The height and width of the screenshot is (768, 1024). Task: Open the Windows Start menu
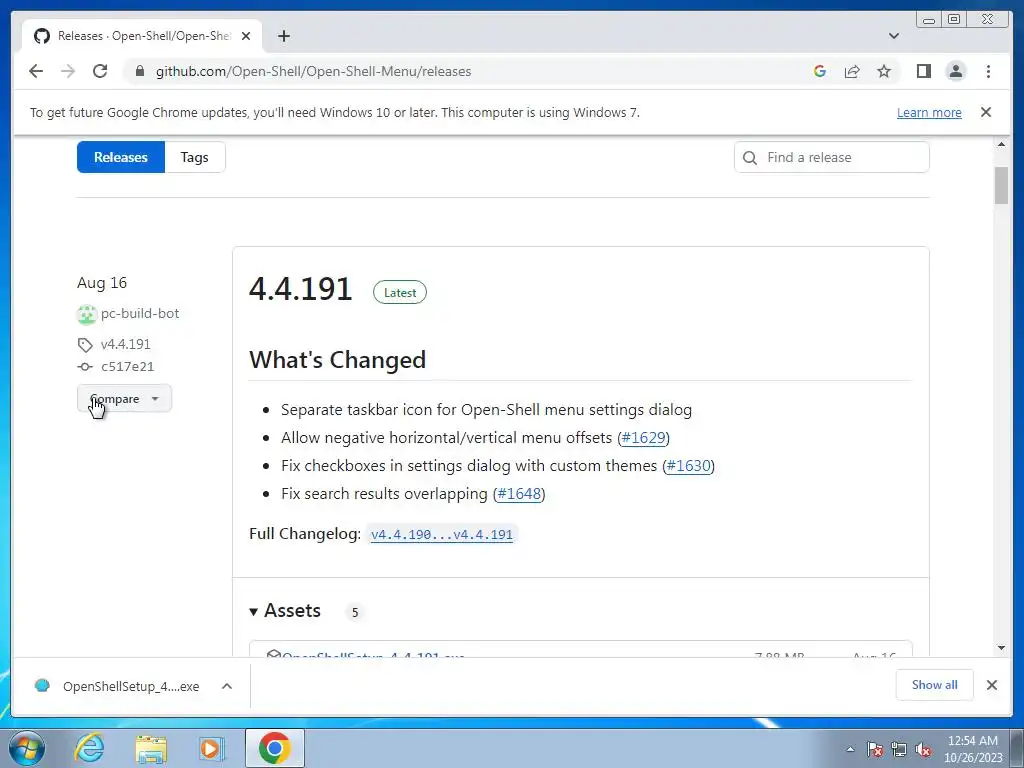(27, 748)
